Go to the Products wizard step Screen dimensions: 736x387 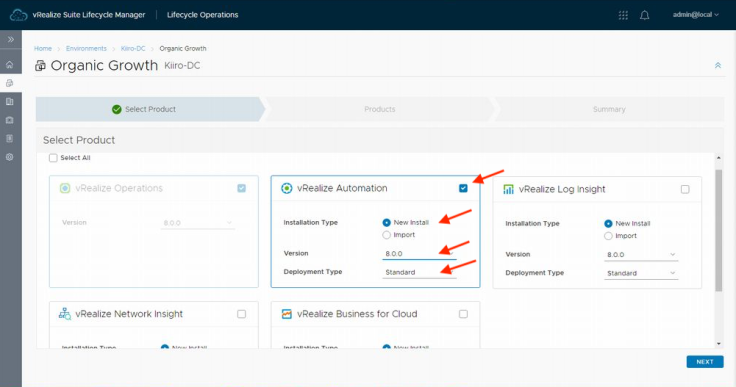[x=380, y=109]
